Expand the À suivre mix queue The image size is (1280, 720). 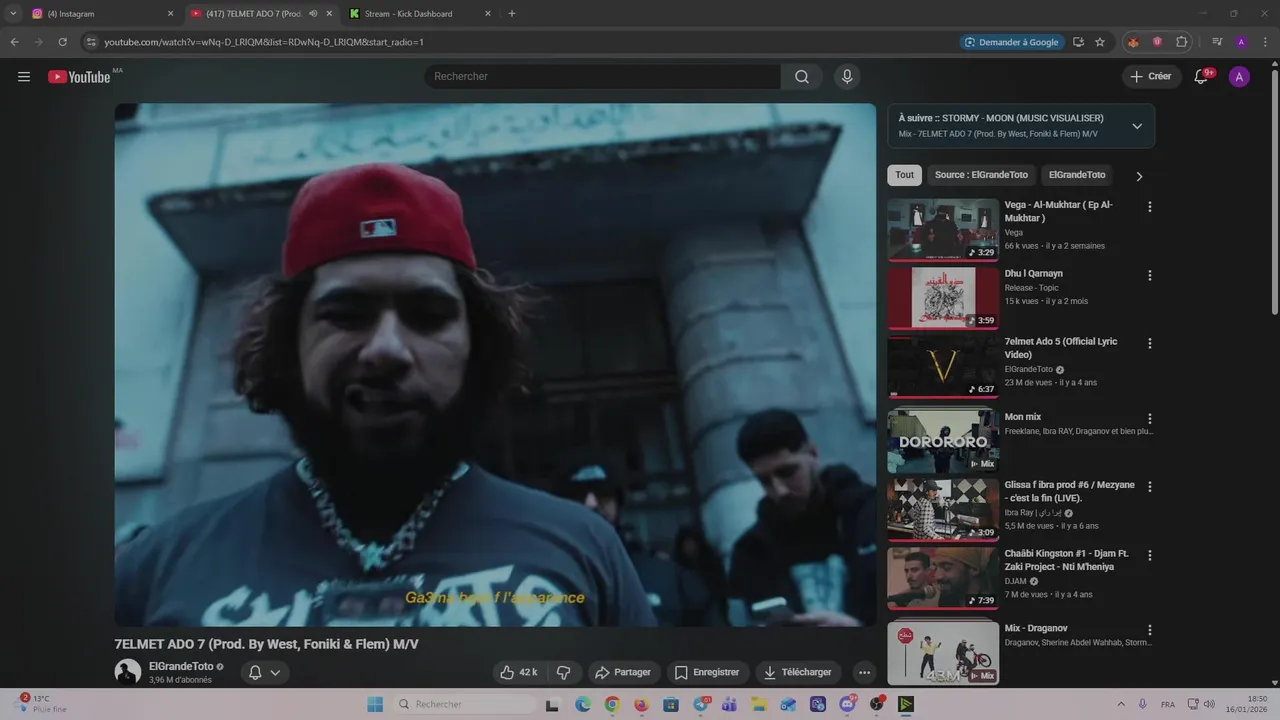pyautogui.click(x=1137, y=126)
